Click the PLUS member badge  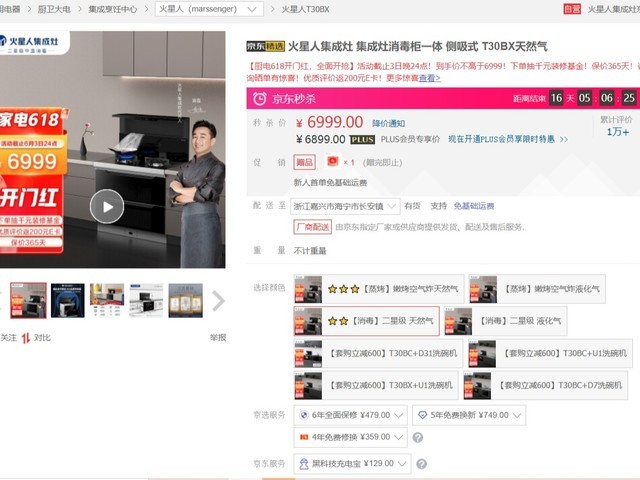pos(362,140)
